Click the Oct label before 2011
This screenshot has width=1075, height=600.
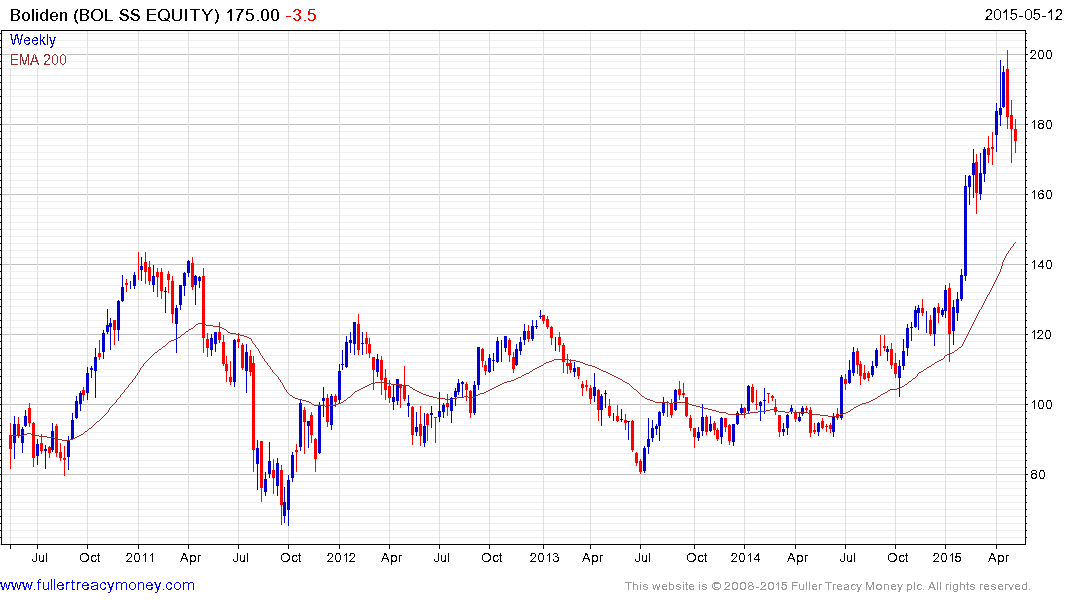pos(90,557)
